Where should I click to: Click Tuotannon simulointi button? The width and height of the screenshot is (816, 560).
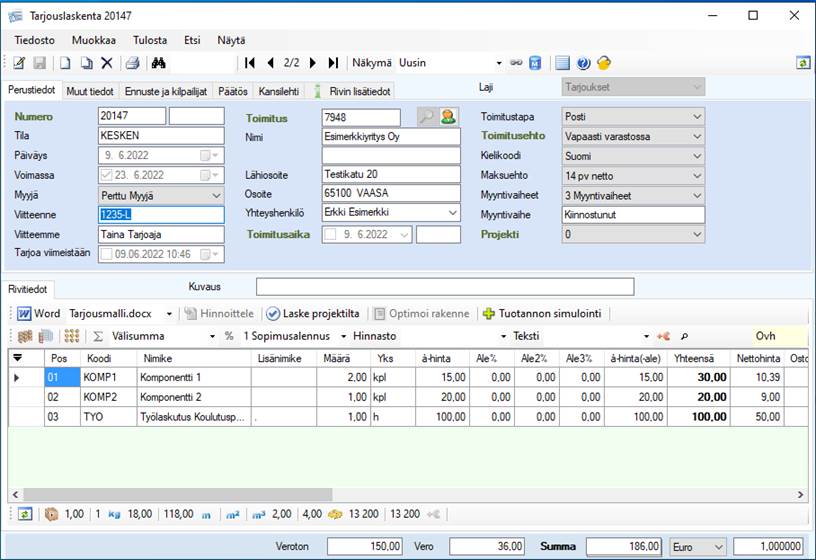point(542,314)
